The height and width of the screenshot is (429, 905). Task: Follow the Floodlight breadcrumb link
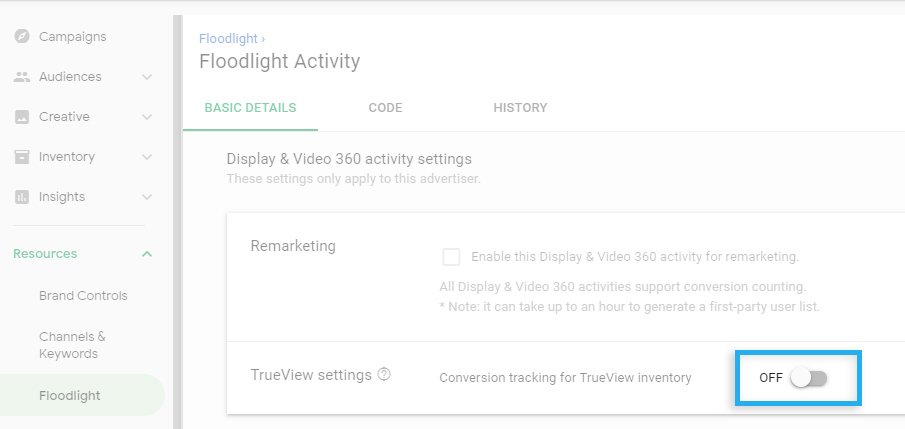point(229,39)
